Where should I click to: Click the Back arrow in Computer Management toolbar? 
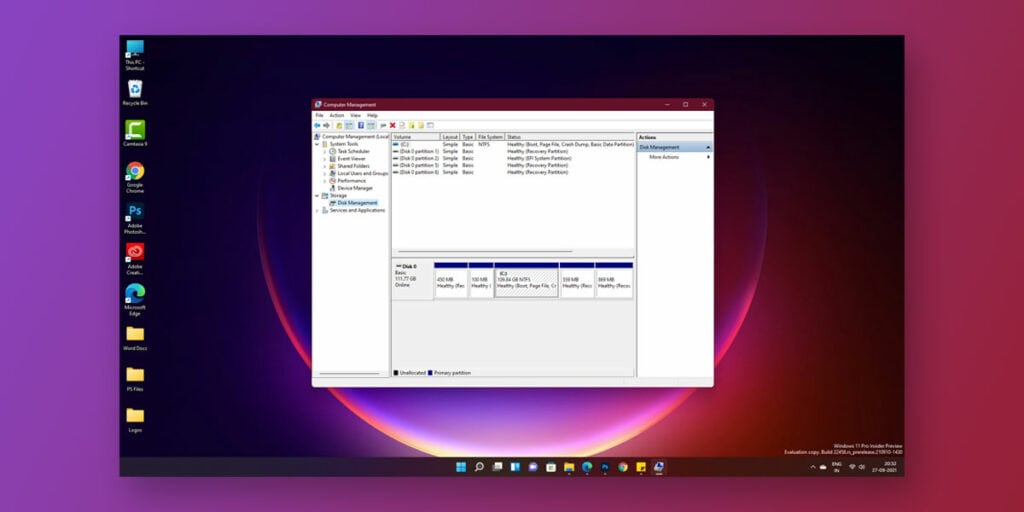(x=317, y=125)
